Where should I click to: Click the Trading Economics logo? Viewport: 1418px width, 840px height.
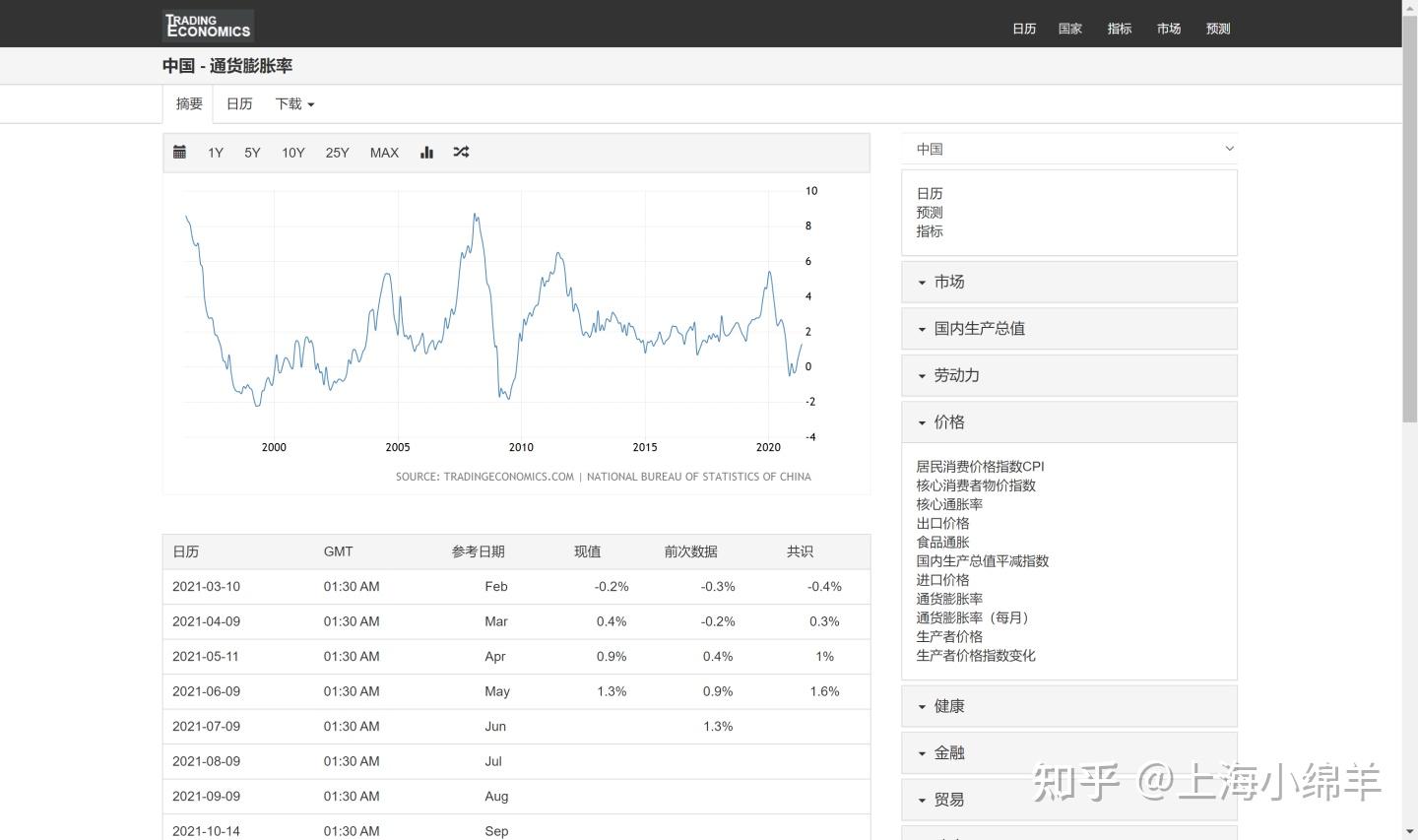point(207,24)
